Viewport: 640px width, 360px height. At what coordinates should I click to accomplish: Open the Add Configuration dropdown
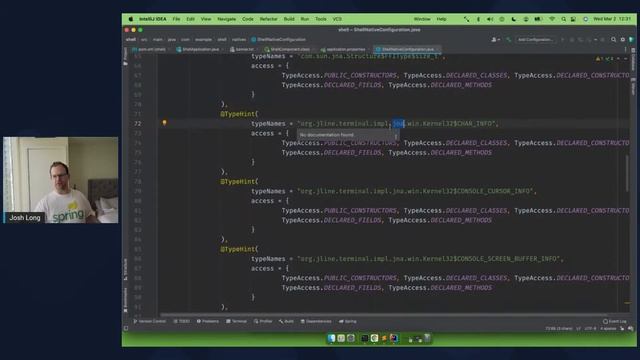(535, 40)
